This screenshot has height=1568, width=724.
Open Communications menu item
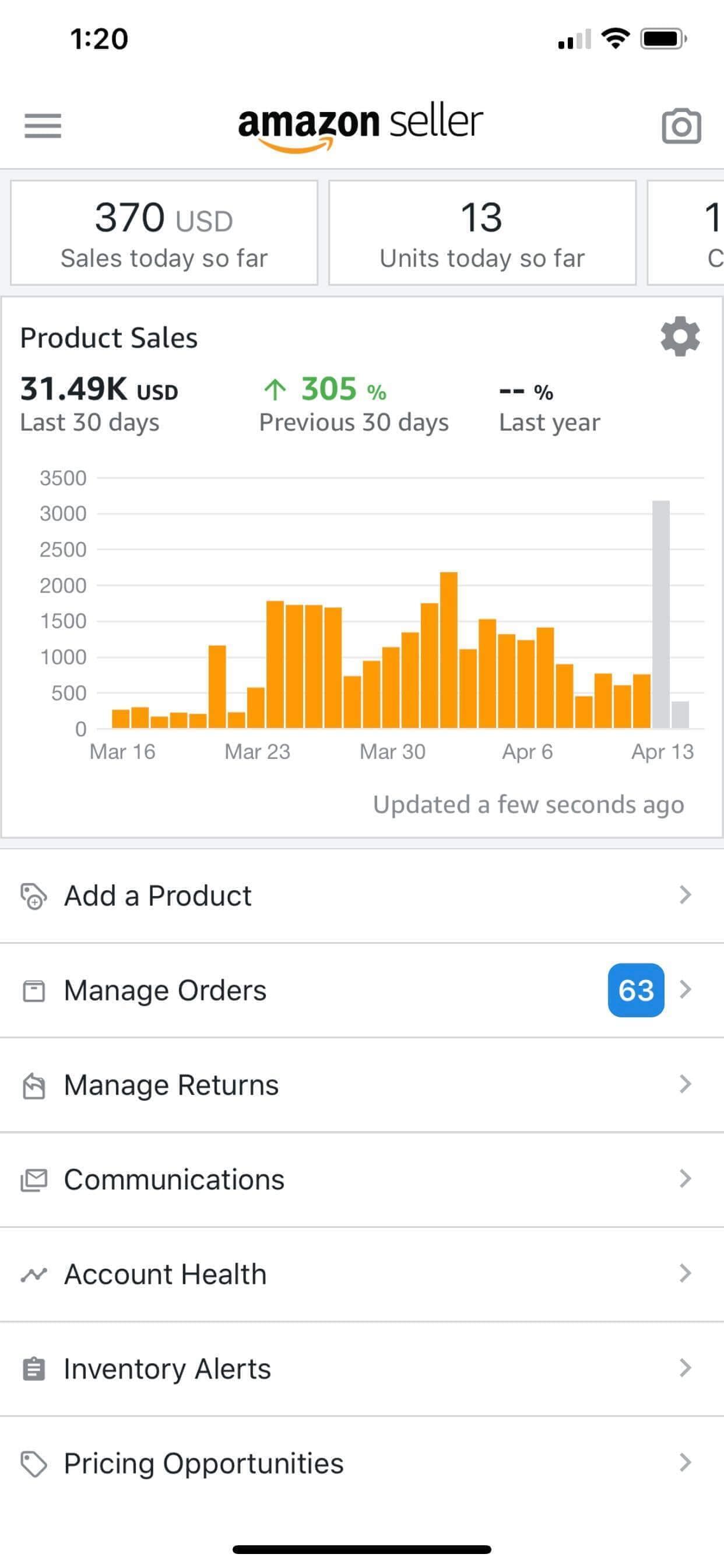(174, 1179)
